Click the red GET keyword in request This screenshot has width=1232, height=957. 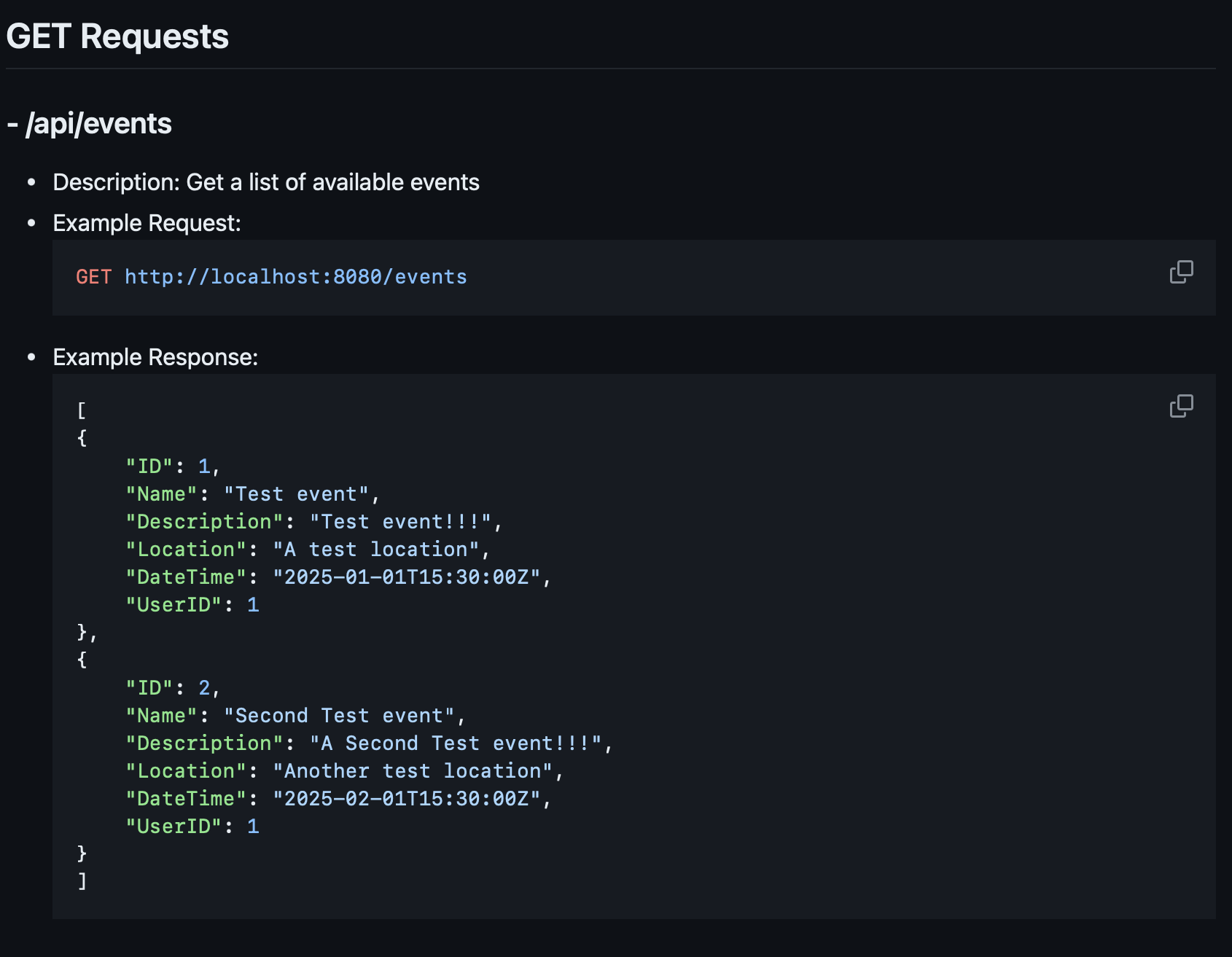tap(93, 277)
